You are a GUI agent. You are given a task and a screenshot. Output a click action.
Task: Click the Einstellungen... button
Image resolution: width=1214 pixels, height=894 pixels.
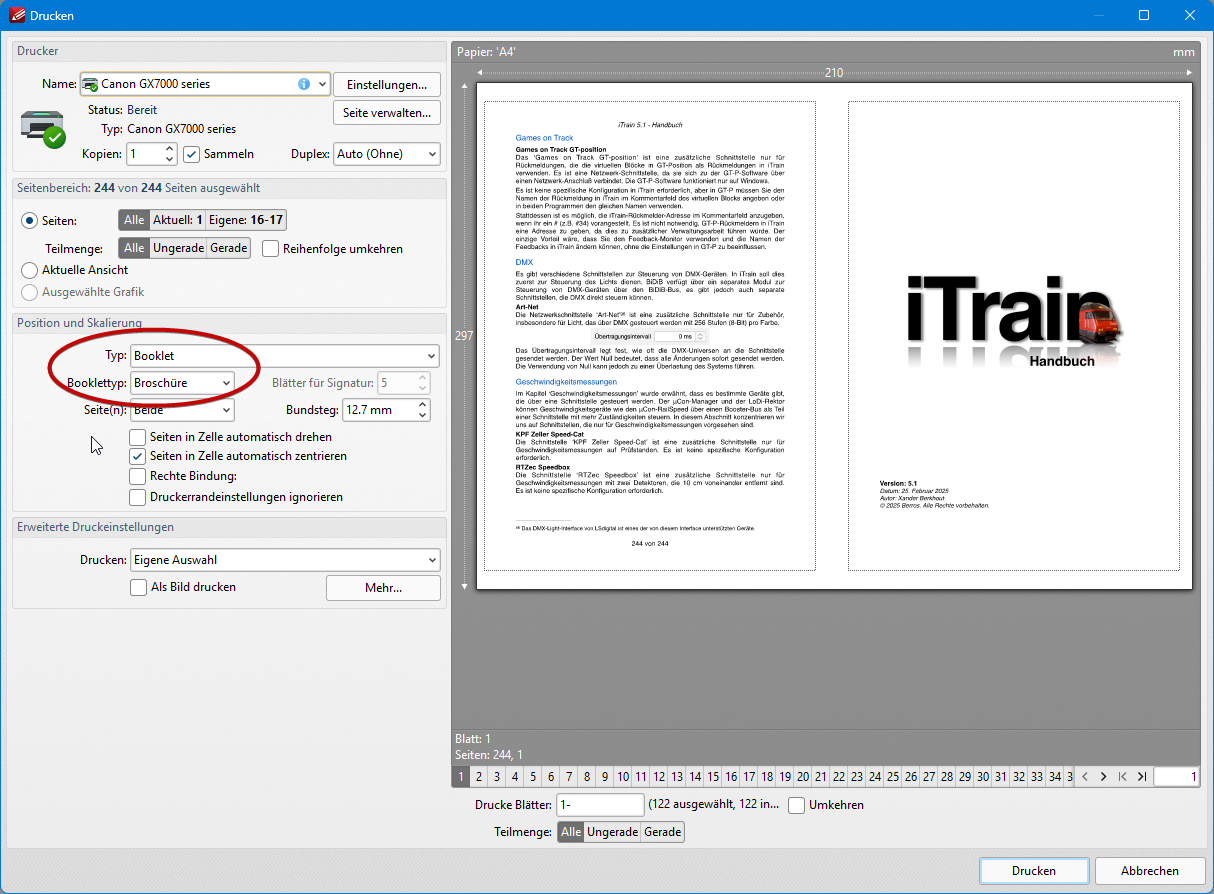pyautogui.click(x=386, y=85)
